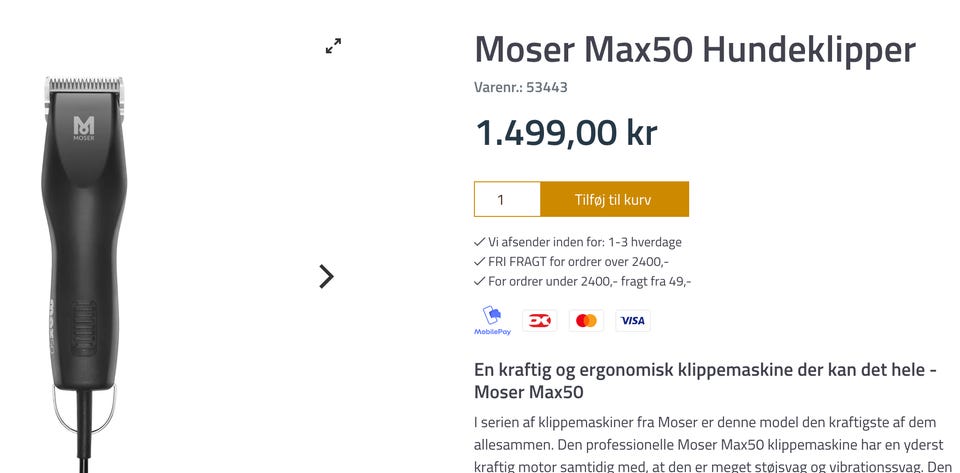Click the checkmark beside the FRI FRAGT line
Viewport: 960px width, 473px height.
[x=479, y=262]
